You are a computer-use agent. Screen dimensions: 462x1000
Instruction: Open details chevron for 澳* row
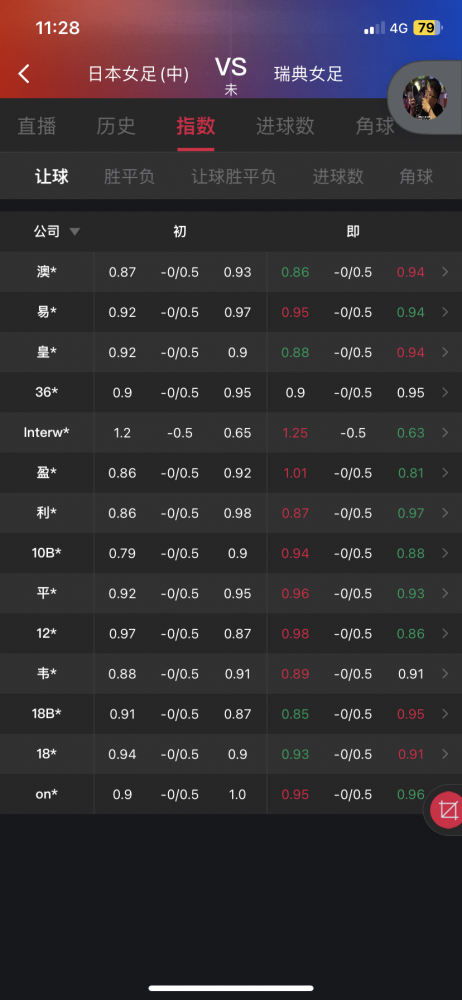click(445, 272)
